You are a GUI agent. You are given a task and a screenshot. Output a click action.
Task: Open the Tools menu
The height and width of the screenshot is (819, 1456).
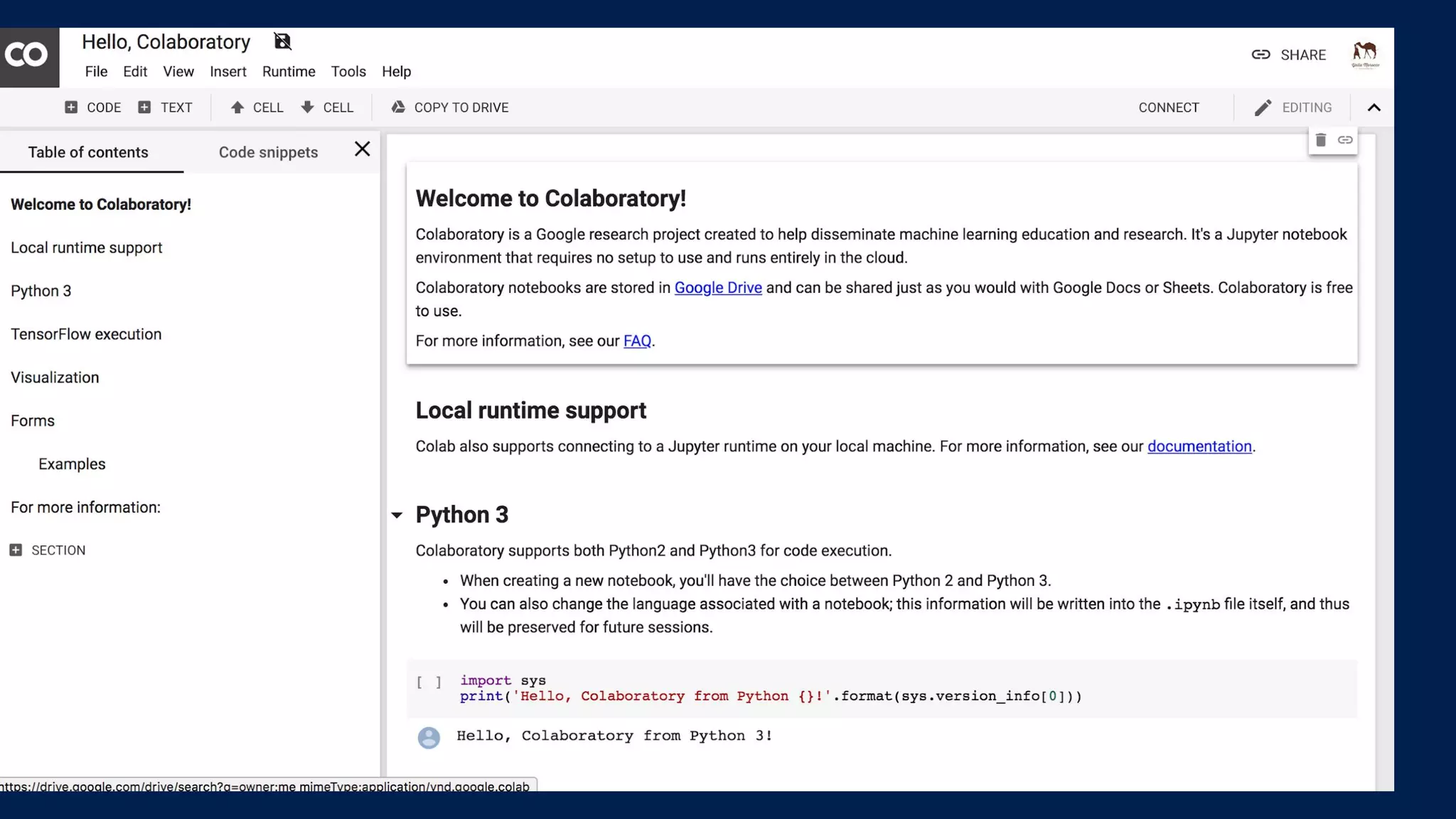348,72
